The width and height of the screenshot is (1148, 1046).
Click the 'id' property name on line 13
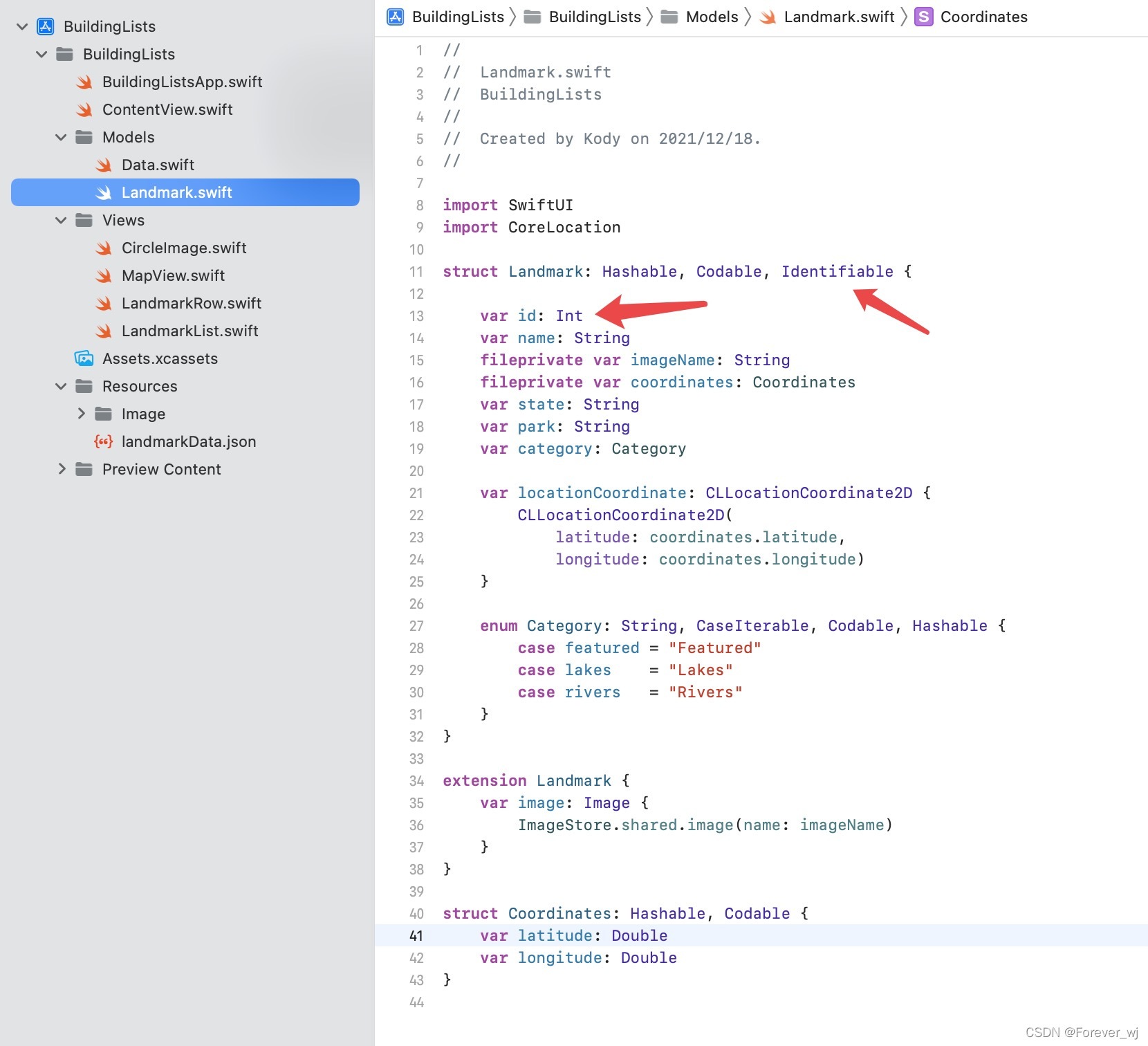527,315
